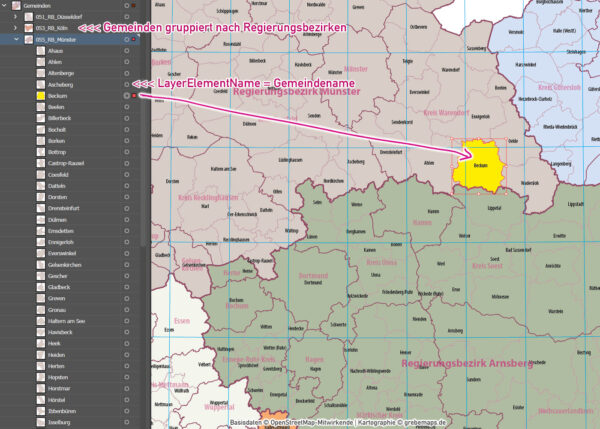Click the Gemeinden layer thumbnail
The height and width of the screenshot is (429, 600).
(x=16, y=6)
